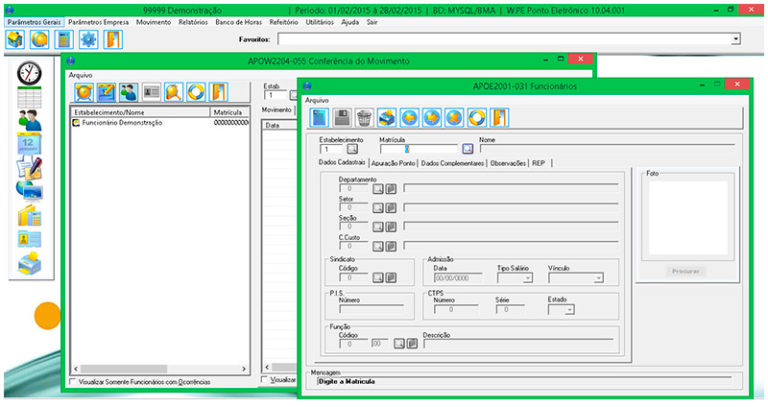The image size is (768, 407).
Task: Click the exit door icon in Funcionários toolbar
Action: pos(498,118)
